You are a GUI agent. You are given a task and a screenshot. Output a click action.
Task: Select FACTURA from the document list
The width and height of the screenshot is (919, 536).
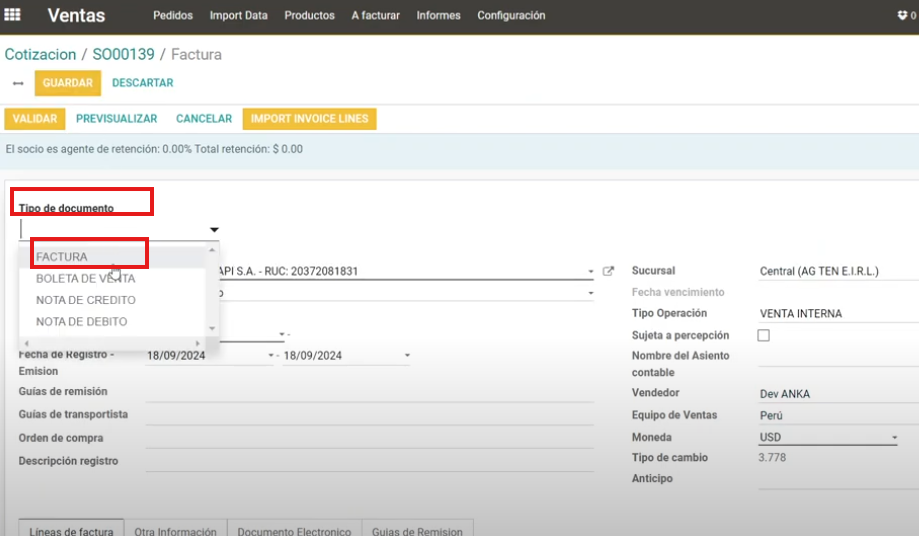[x=62, y=257]
